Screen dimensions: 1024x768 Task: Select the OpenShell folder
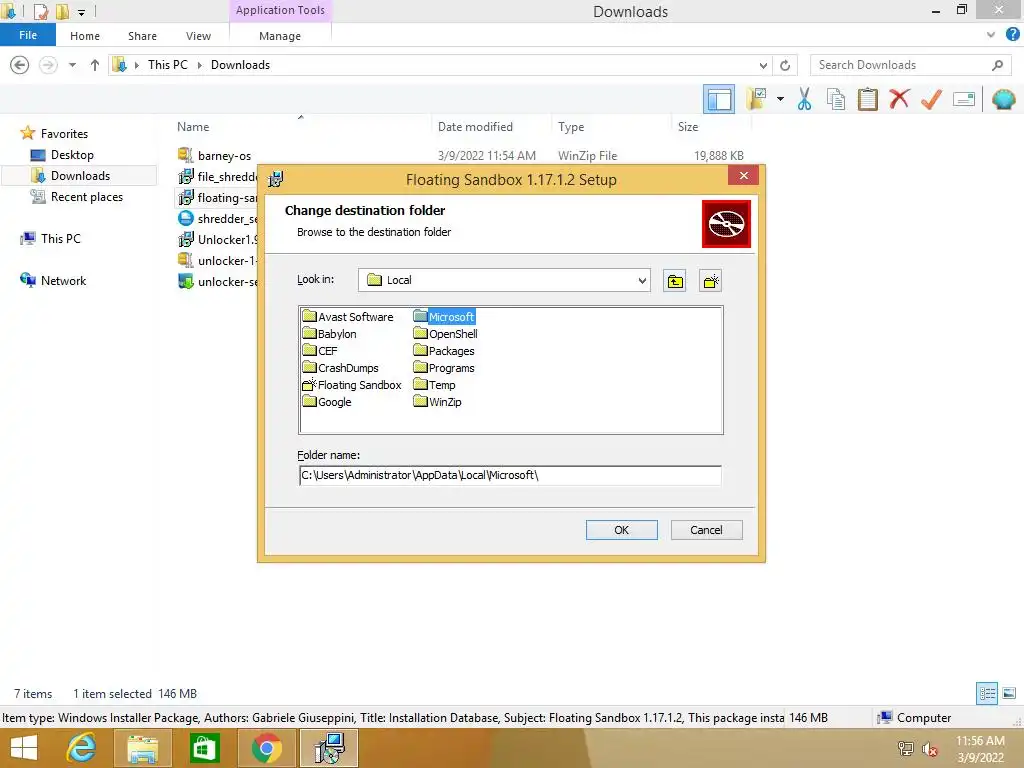point(445,334)
